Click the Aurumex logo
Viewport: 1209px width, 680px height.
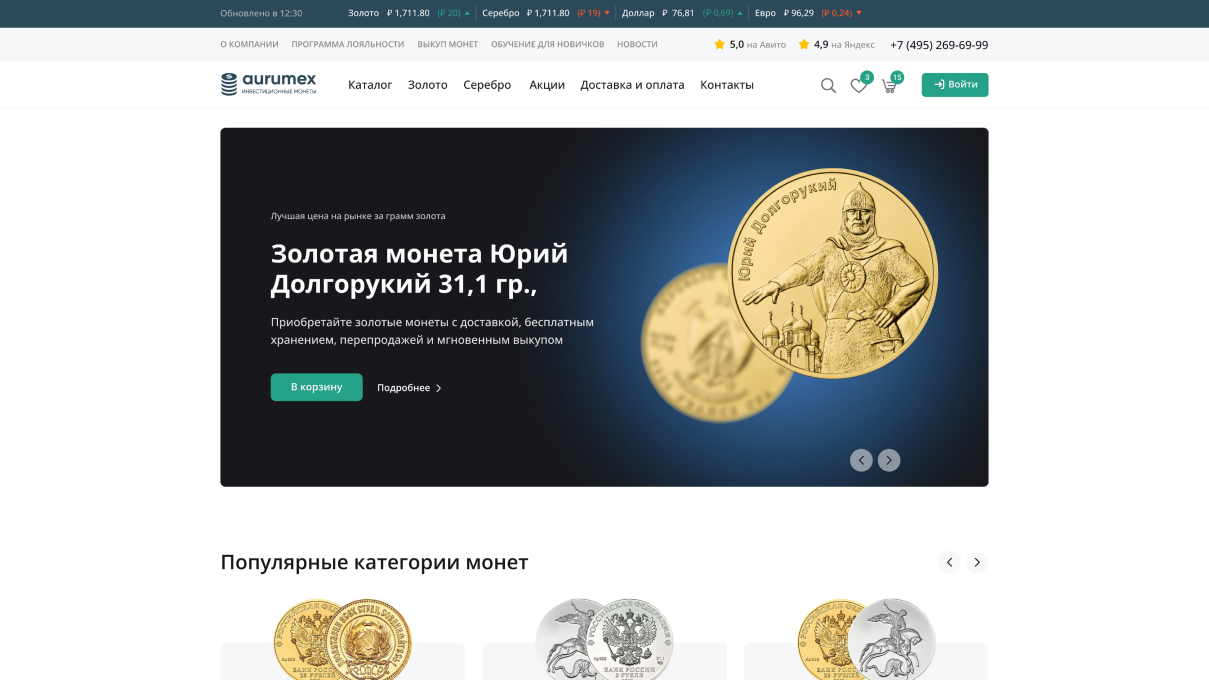[268, 84]
